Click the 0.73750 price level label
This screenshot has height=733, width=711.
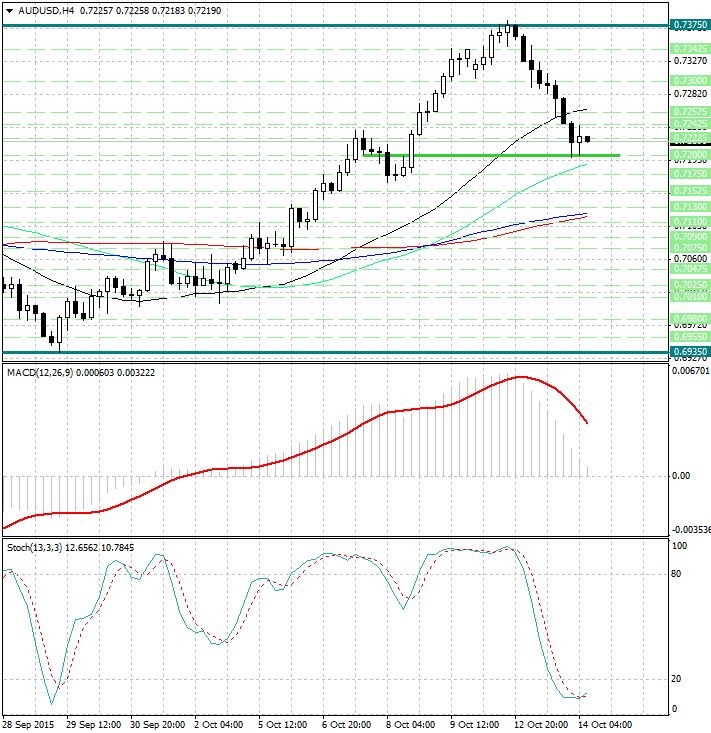click(690, 25)
